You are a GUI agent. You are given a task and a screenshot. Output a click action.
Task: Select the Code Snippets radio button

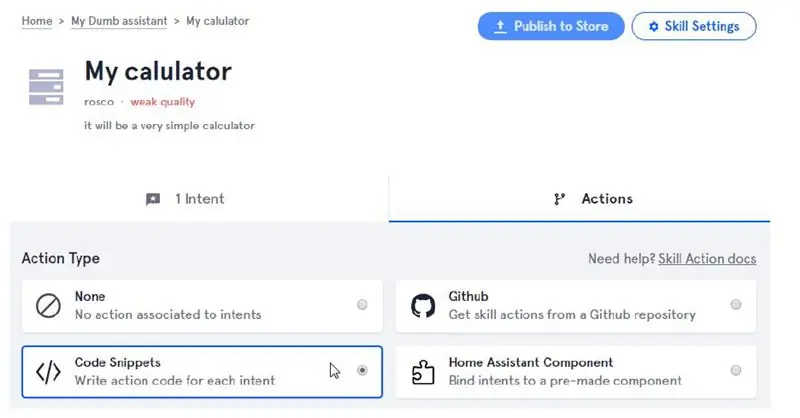tap(362, 371)
